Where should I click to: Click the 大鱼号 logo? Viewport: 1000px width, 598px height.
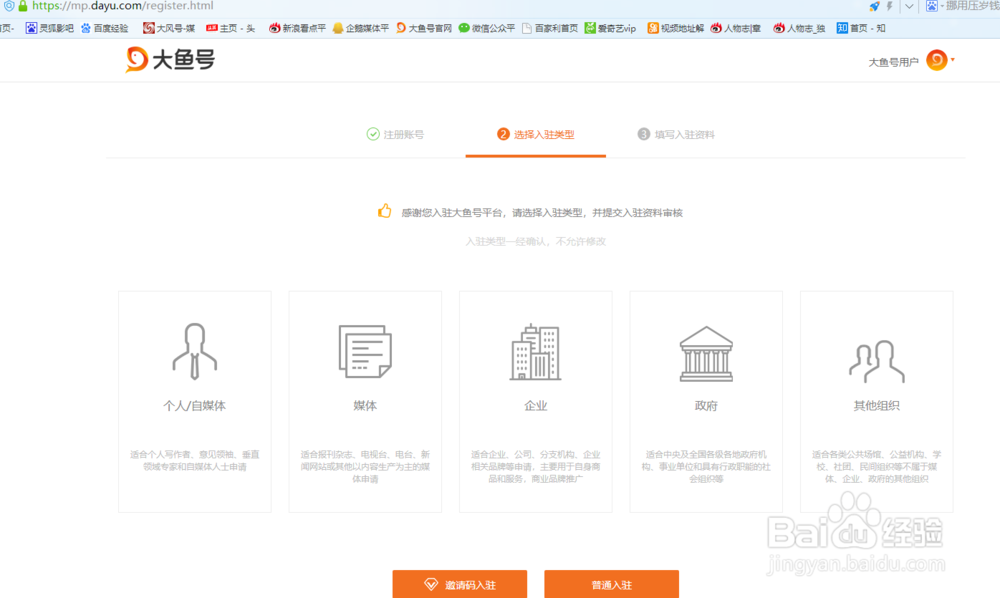(170, 60)
